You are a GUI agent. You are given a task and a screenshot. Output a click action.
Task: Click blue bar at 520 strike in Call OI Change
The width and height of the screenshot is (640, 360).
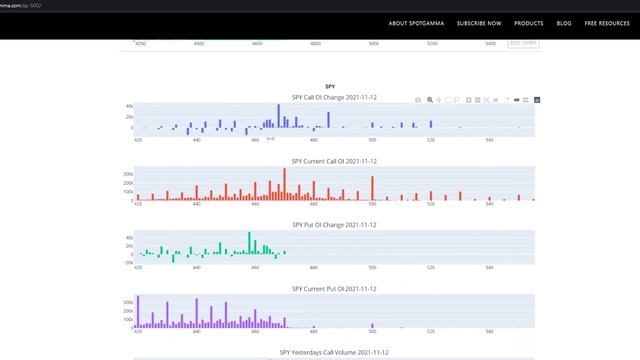(431, 124)
